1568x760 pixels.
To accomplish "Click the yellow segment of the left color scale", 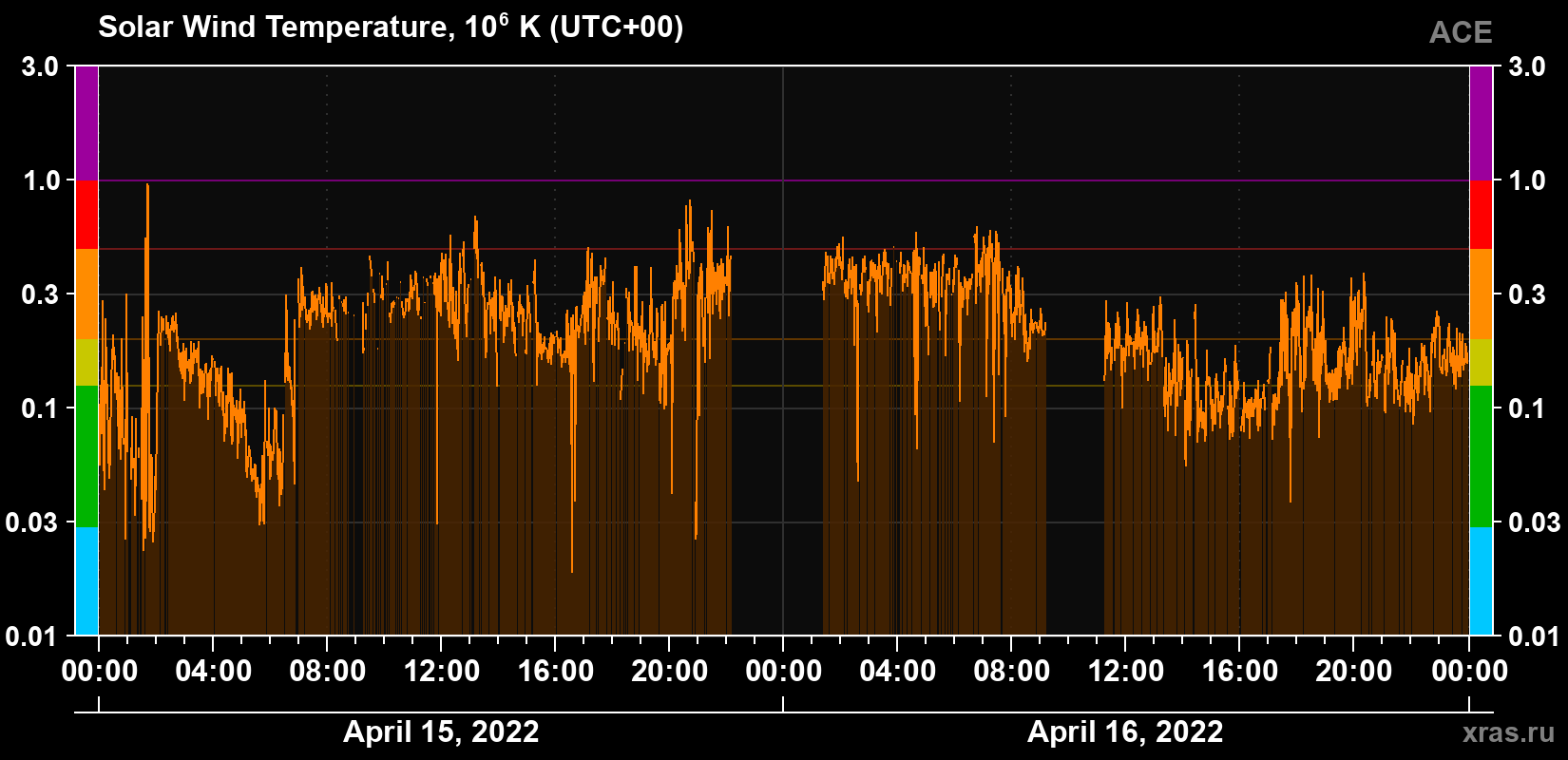I will click(x=86, y=363).
